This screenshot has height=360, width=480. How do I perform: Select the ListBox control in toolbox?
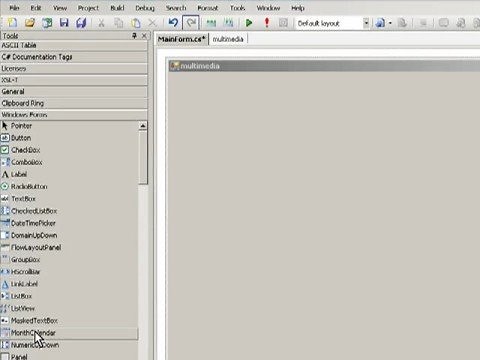click(x=69, y=296)
